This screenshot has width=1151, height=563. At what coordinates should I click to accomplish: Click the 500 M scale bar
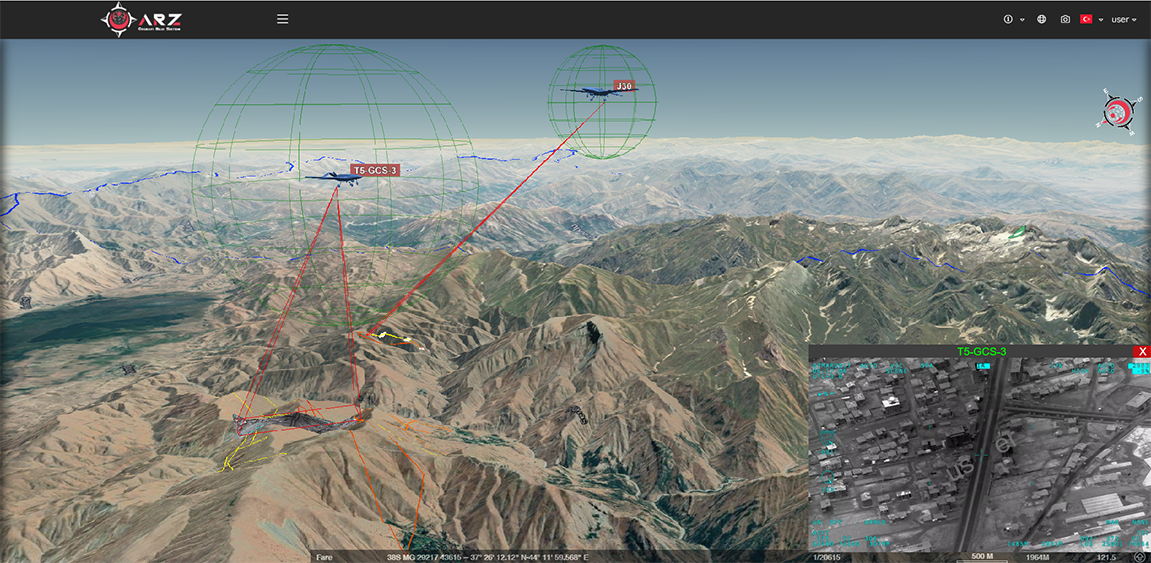pyautogui.click(x=981, y=557)
